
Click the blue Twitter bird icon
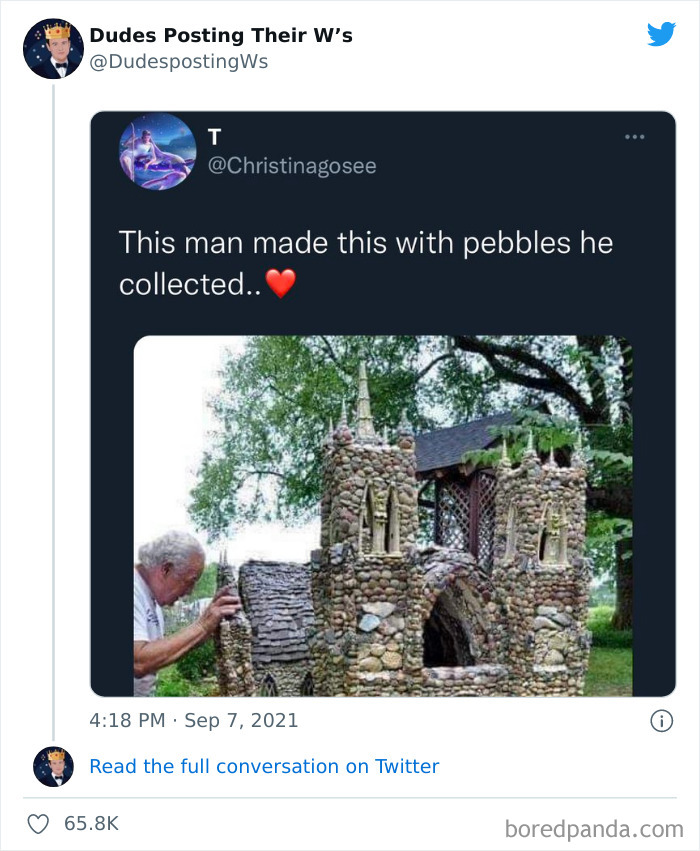662,34
